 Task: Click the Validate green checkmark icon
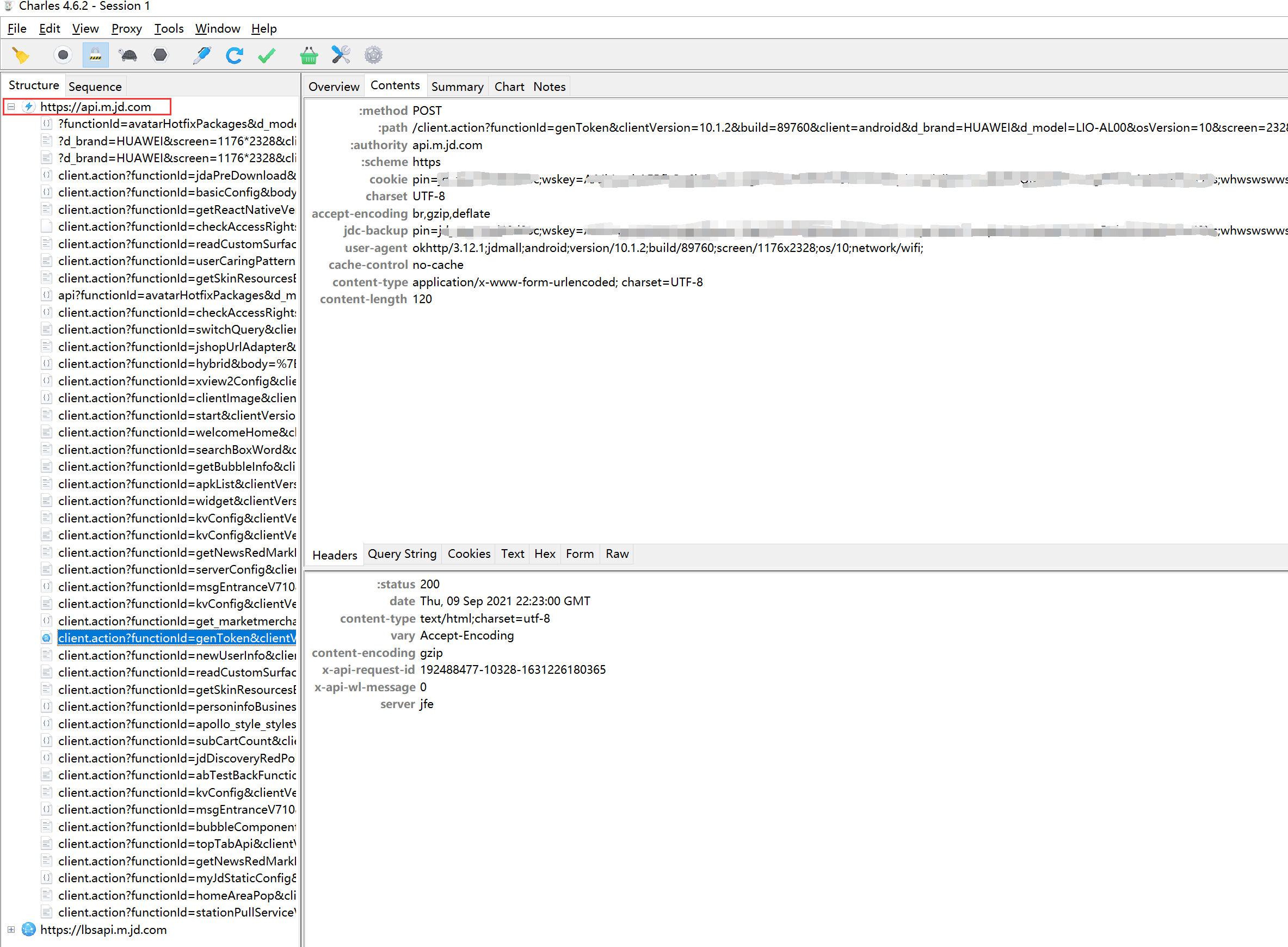click(267, 55)
